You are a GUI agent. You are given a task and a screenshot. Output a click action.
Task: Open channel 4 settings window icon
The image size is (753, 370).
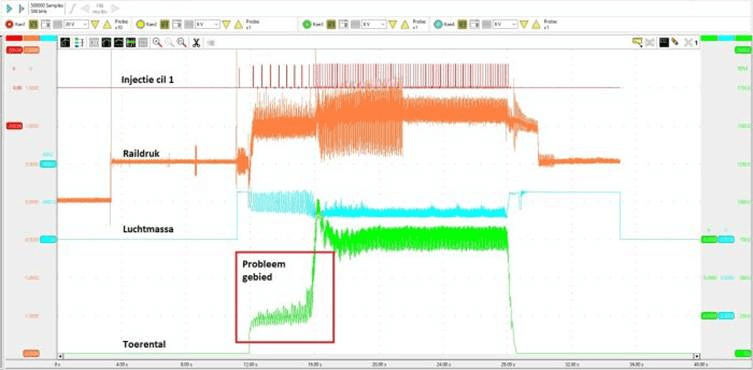click(x=474, y=24)
